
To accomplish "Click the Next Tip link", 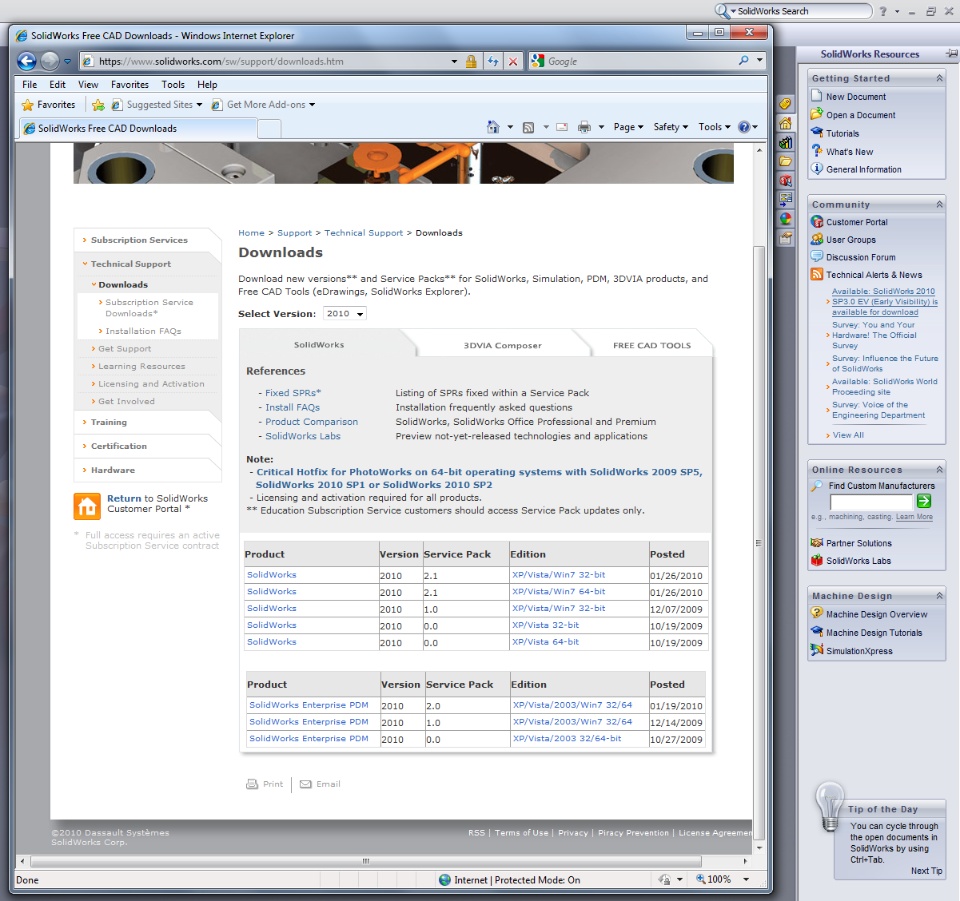I will pos(926,870).
